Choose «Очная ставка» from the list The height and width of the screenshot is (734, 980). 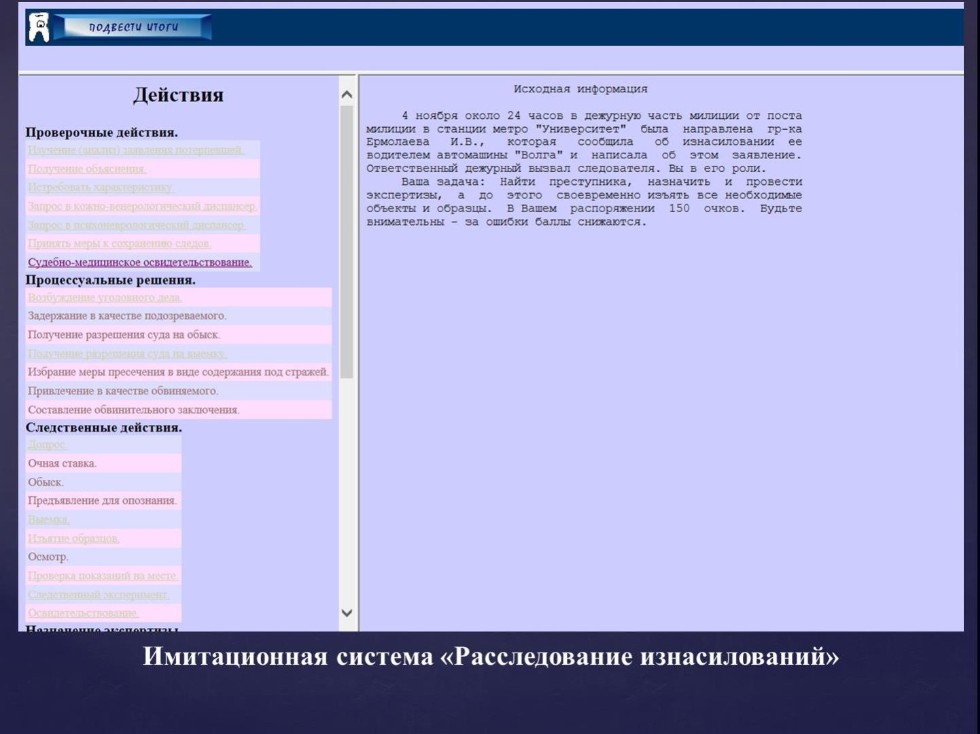pos(62,461)
